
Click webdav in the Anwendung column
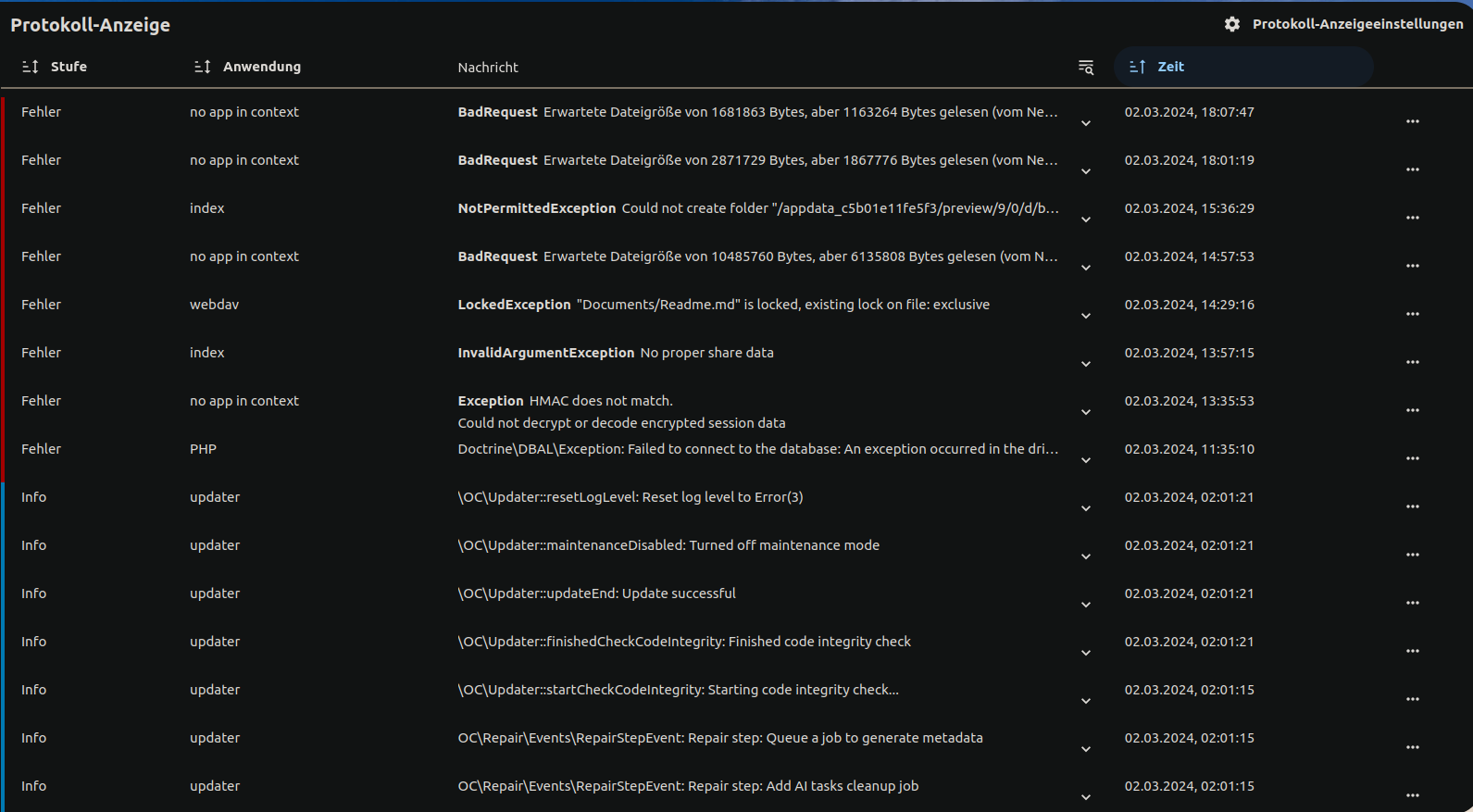214,305
